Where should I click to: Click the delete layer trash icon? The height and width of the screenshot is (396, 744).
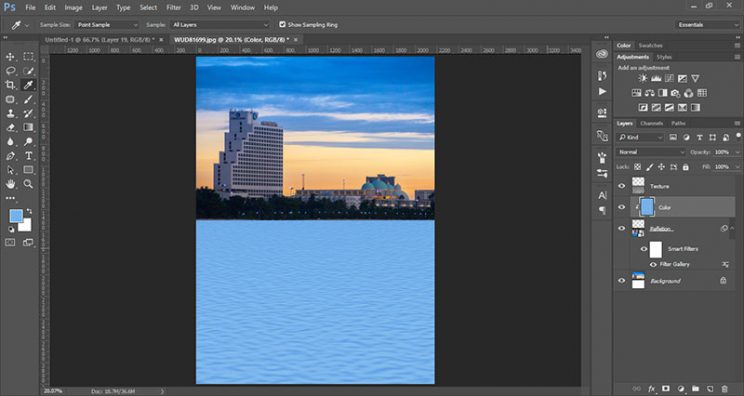pos(725,389)
